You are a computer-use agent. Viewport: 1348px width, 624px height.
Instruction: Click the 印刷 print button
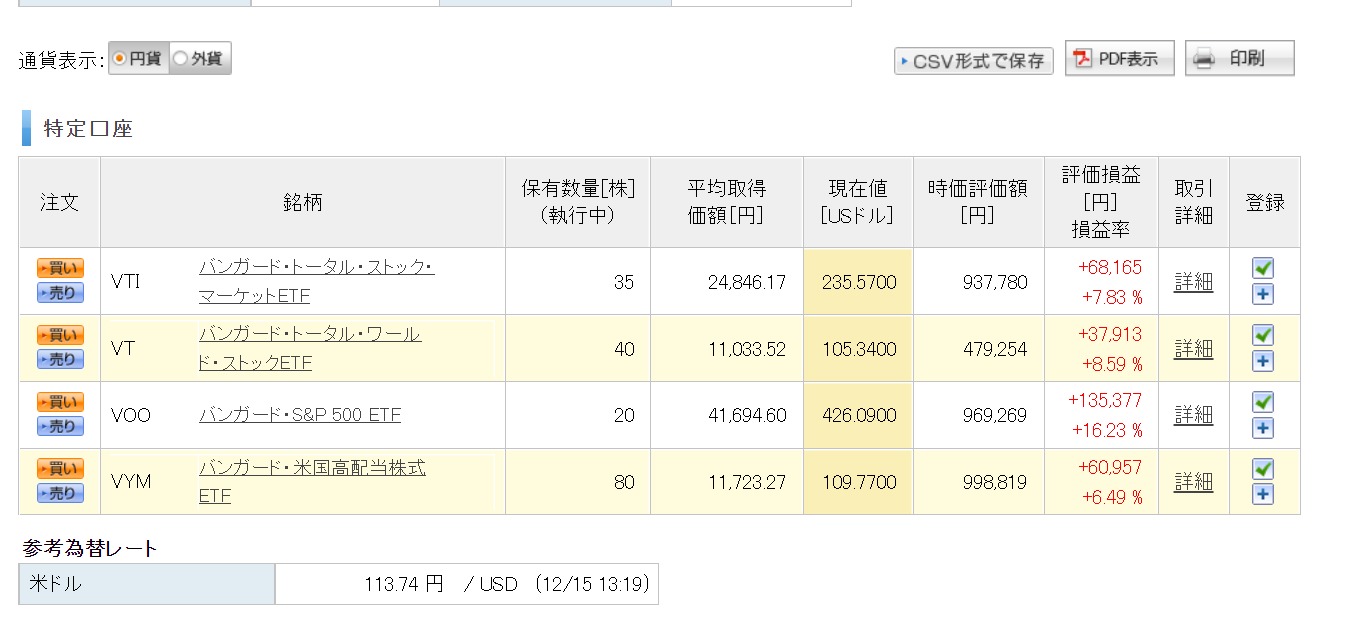(1240, 58)
